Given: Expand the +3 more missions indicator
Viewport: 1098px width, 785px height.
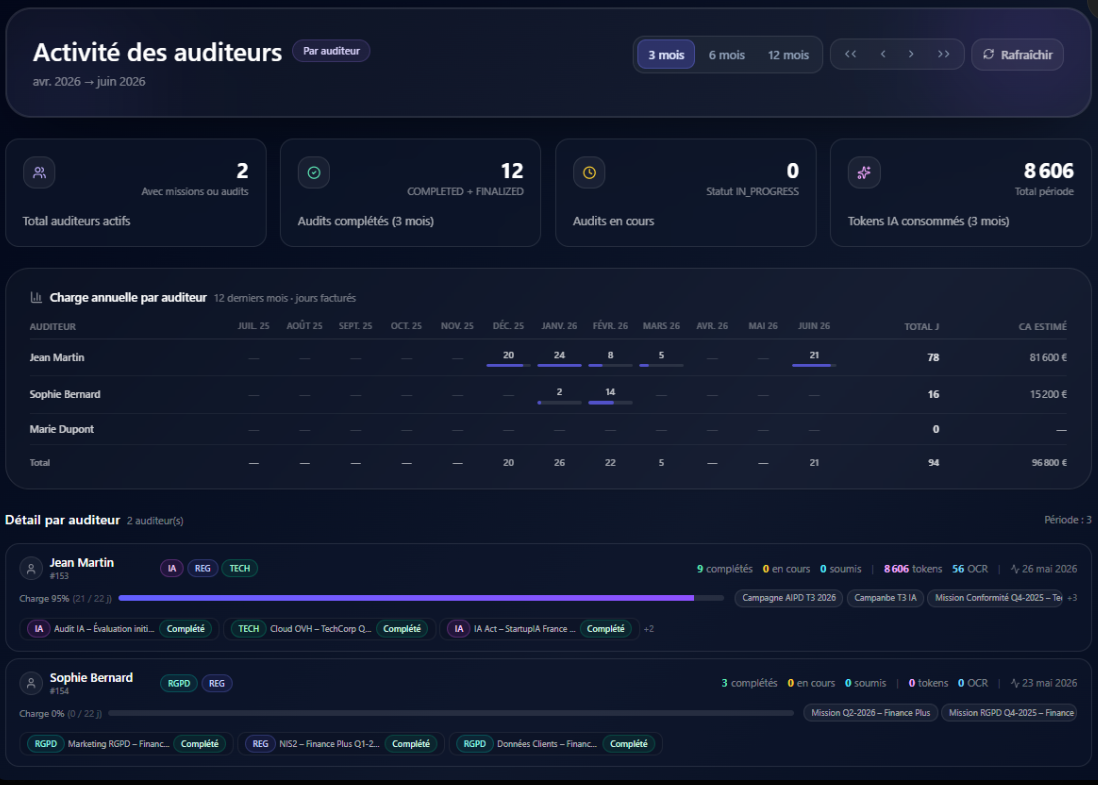Looking at the screenshot, I should coord(1072,598).
